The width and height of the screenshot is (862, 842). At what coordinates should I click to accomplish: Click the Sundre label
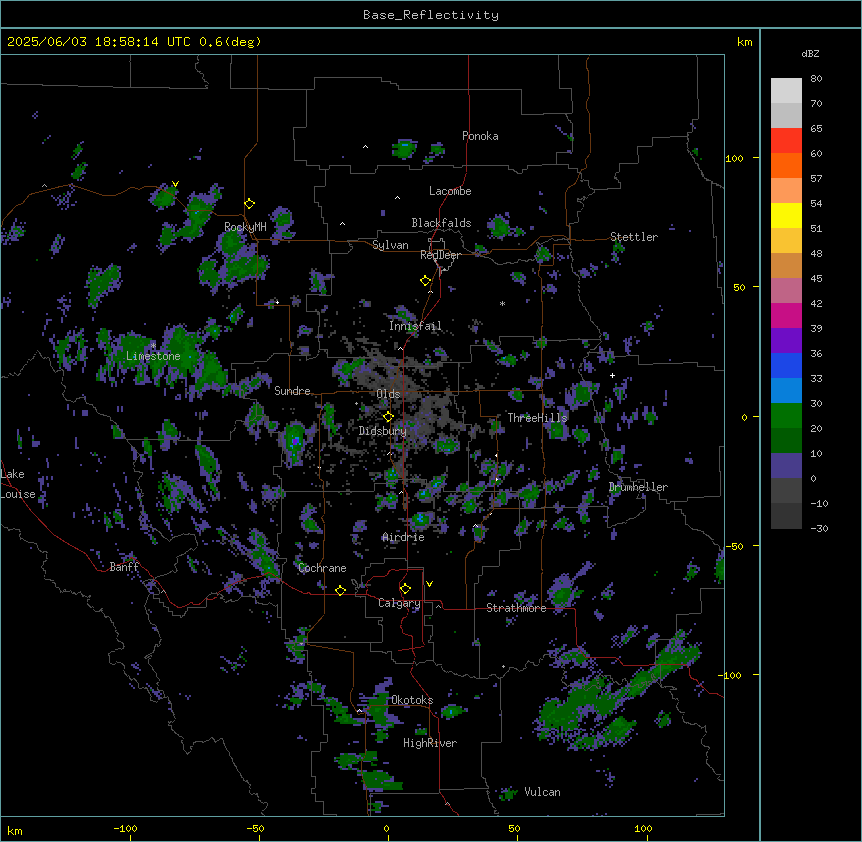click(292, 391)
